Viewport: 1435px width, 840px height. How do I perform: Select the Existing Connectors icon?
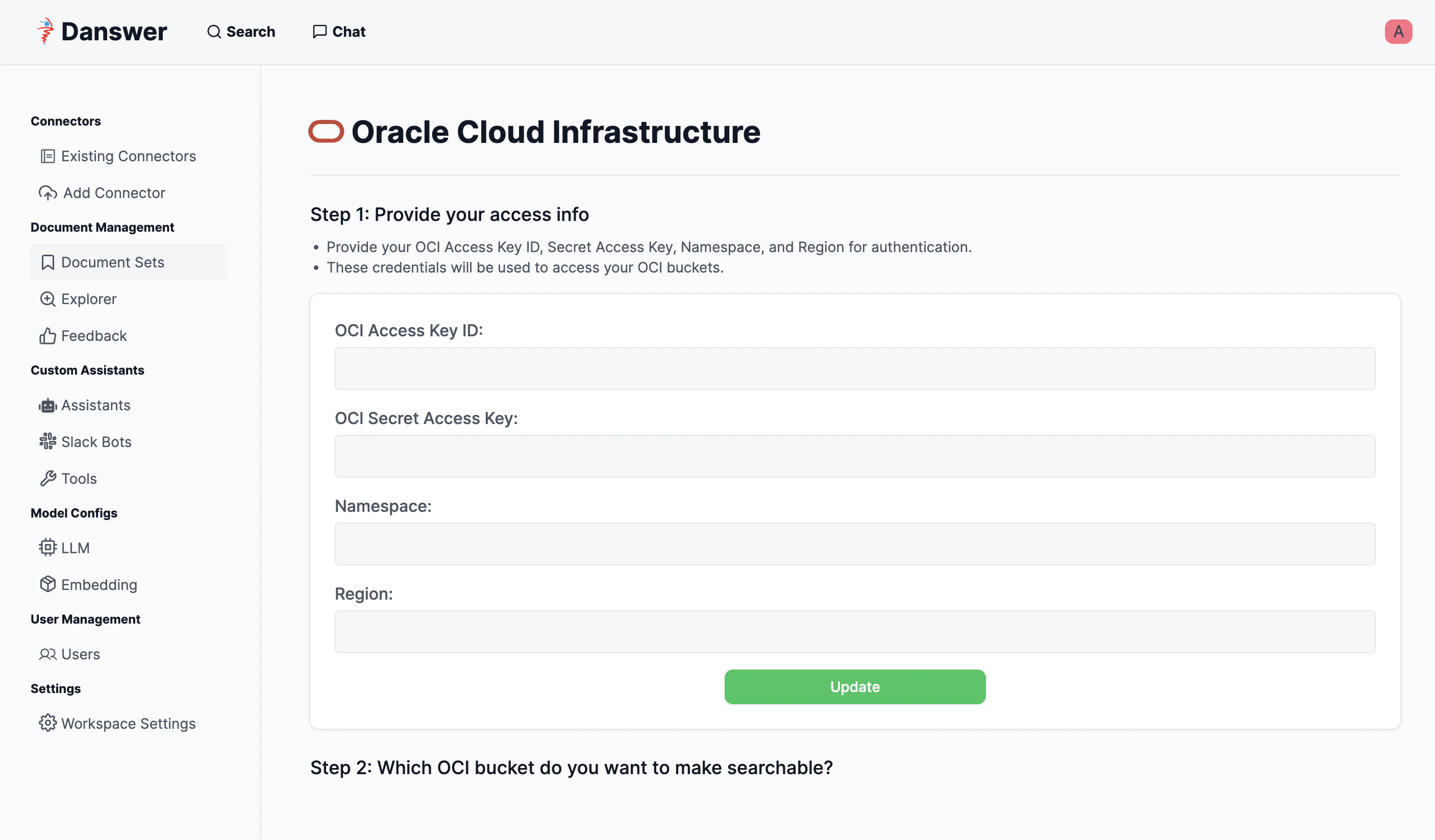click(x=48, y=156)
